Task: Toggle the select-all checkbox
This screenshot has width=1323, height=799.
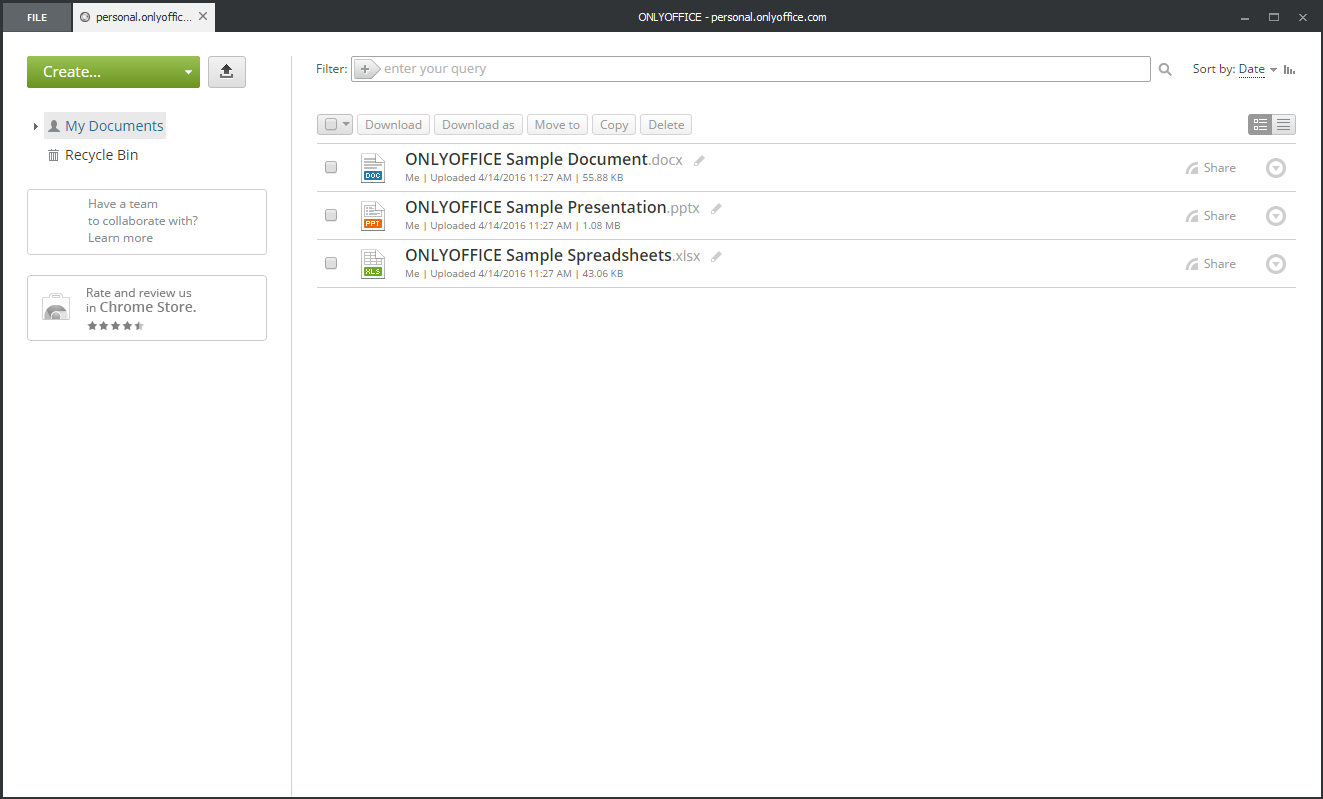Action: (x=330, y=125)
